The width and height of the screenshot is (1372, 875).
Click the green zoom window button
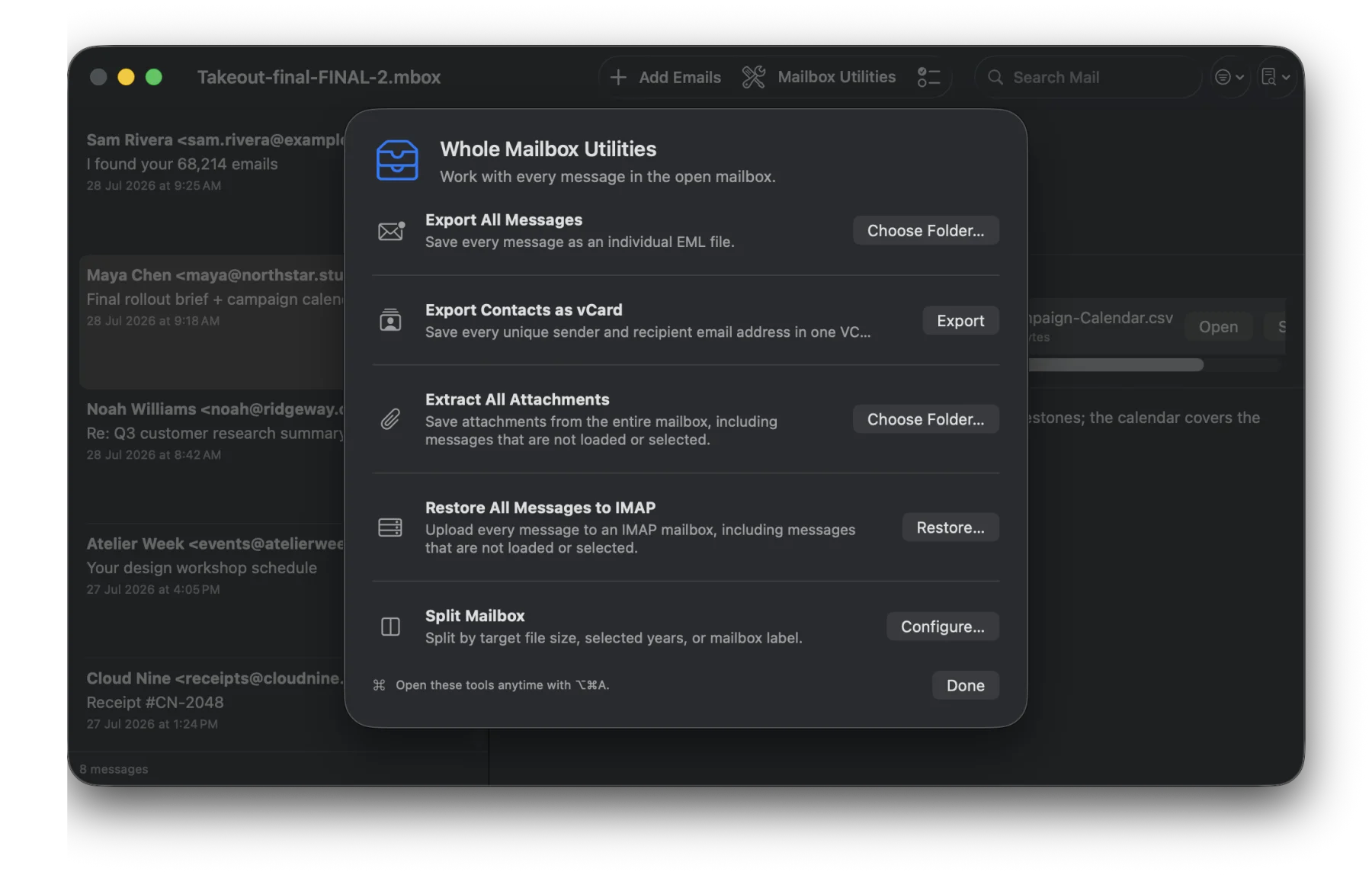coord(154,77)
